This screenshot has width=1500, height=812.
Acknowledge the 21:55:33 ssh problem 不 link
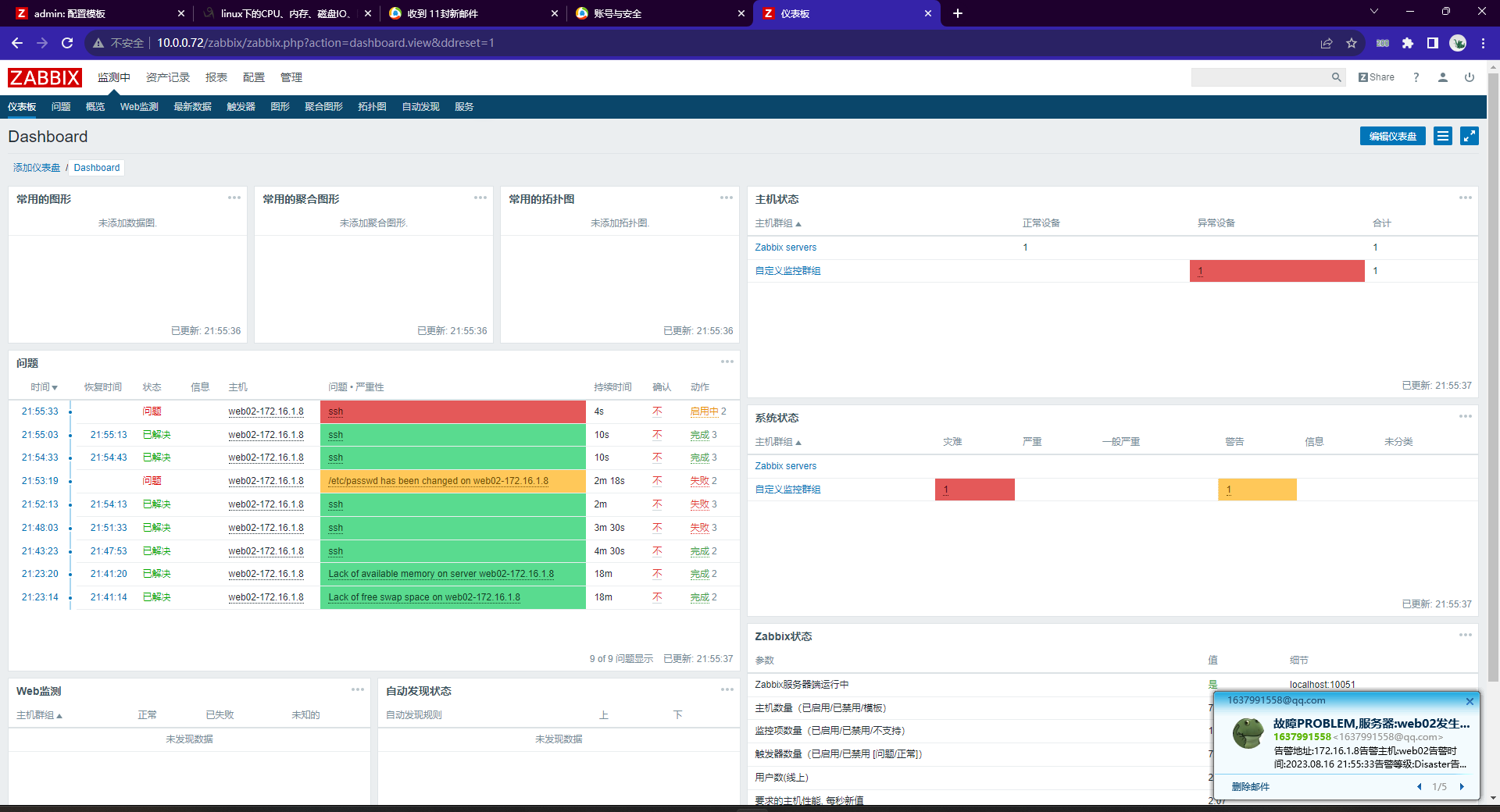click(657, 411)
